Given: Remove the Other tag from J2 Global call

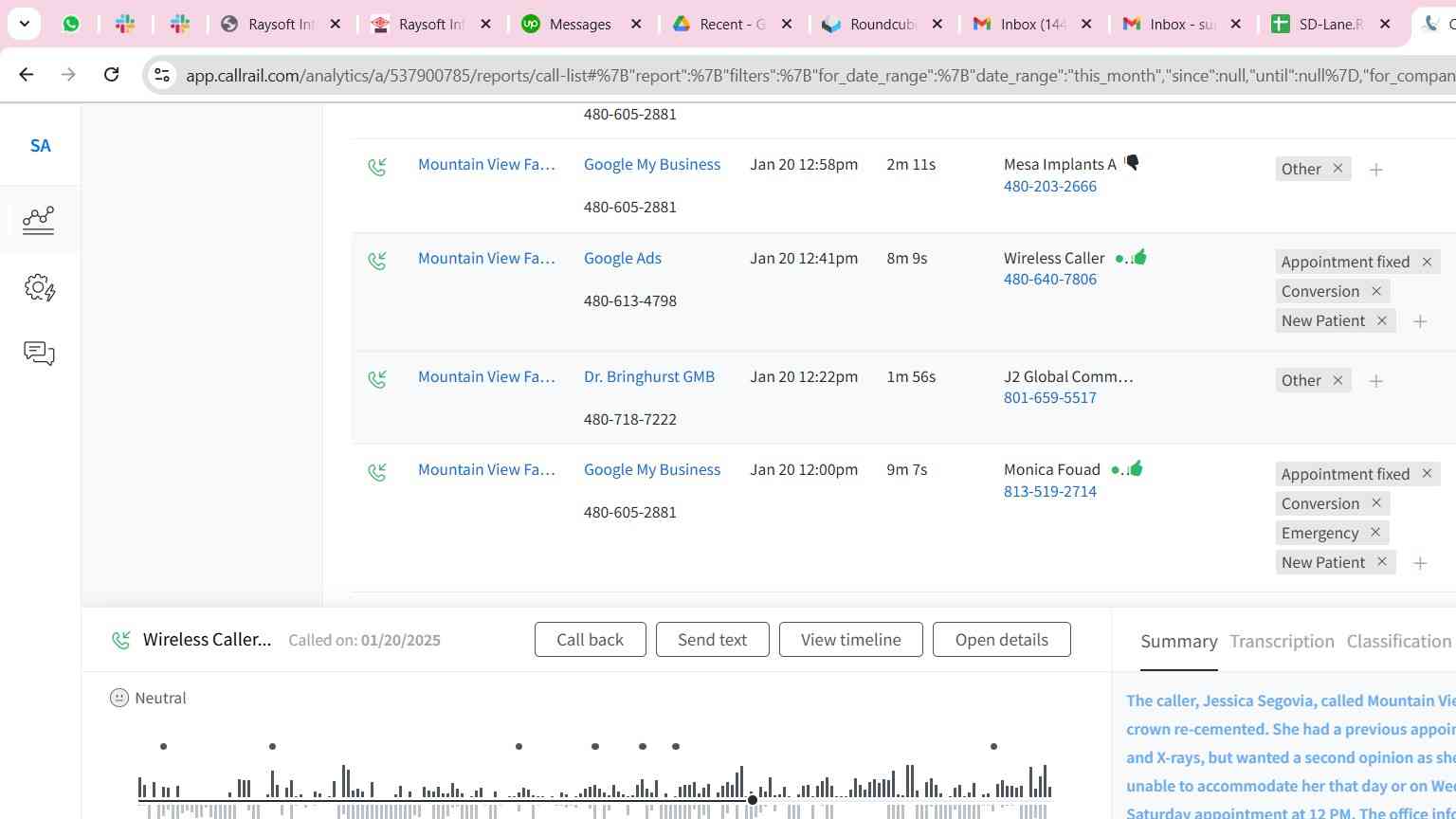Looking at the screenshot, I should click(1338, 380).
